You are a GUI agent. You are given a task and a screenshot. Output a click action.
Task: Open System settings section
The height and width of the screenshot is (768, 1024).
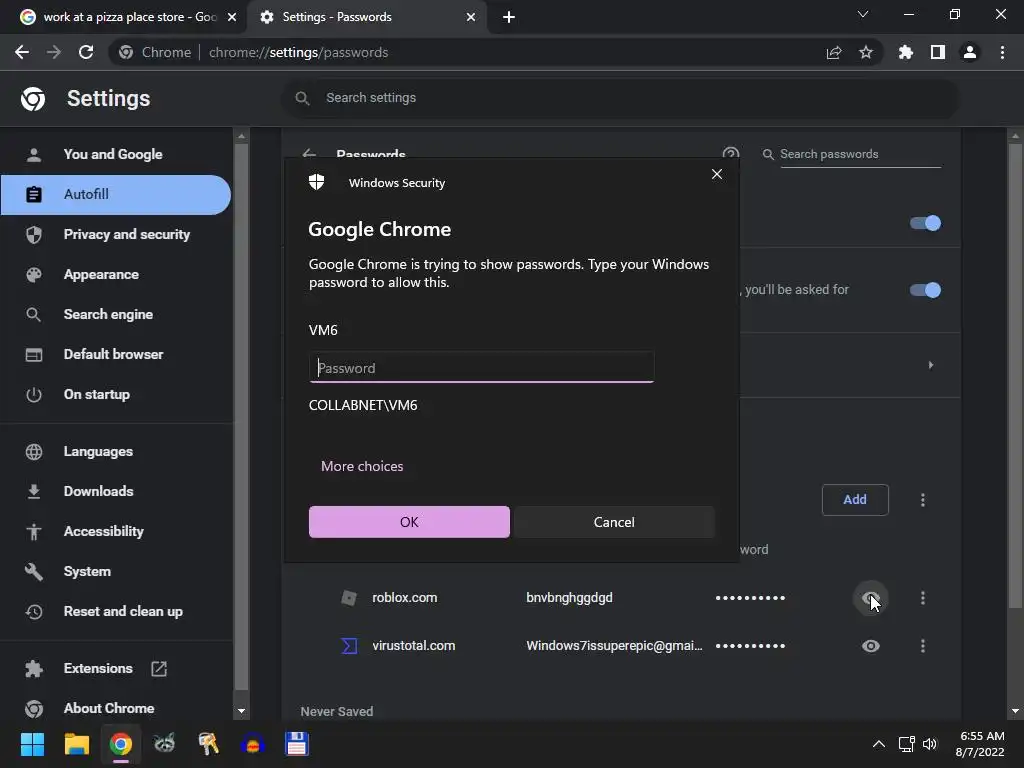(116, 571)
